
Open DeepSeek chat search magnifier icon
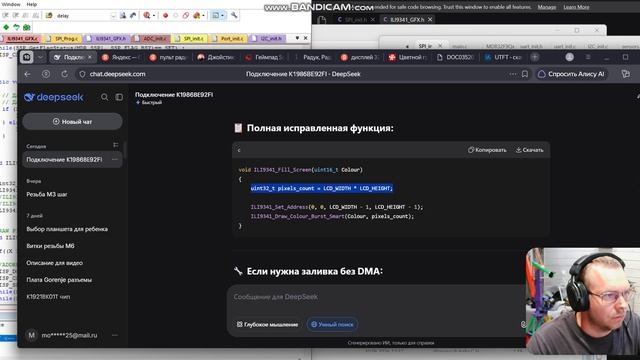[x=104, y=97]
